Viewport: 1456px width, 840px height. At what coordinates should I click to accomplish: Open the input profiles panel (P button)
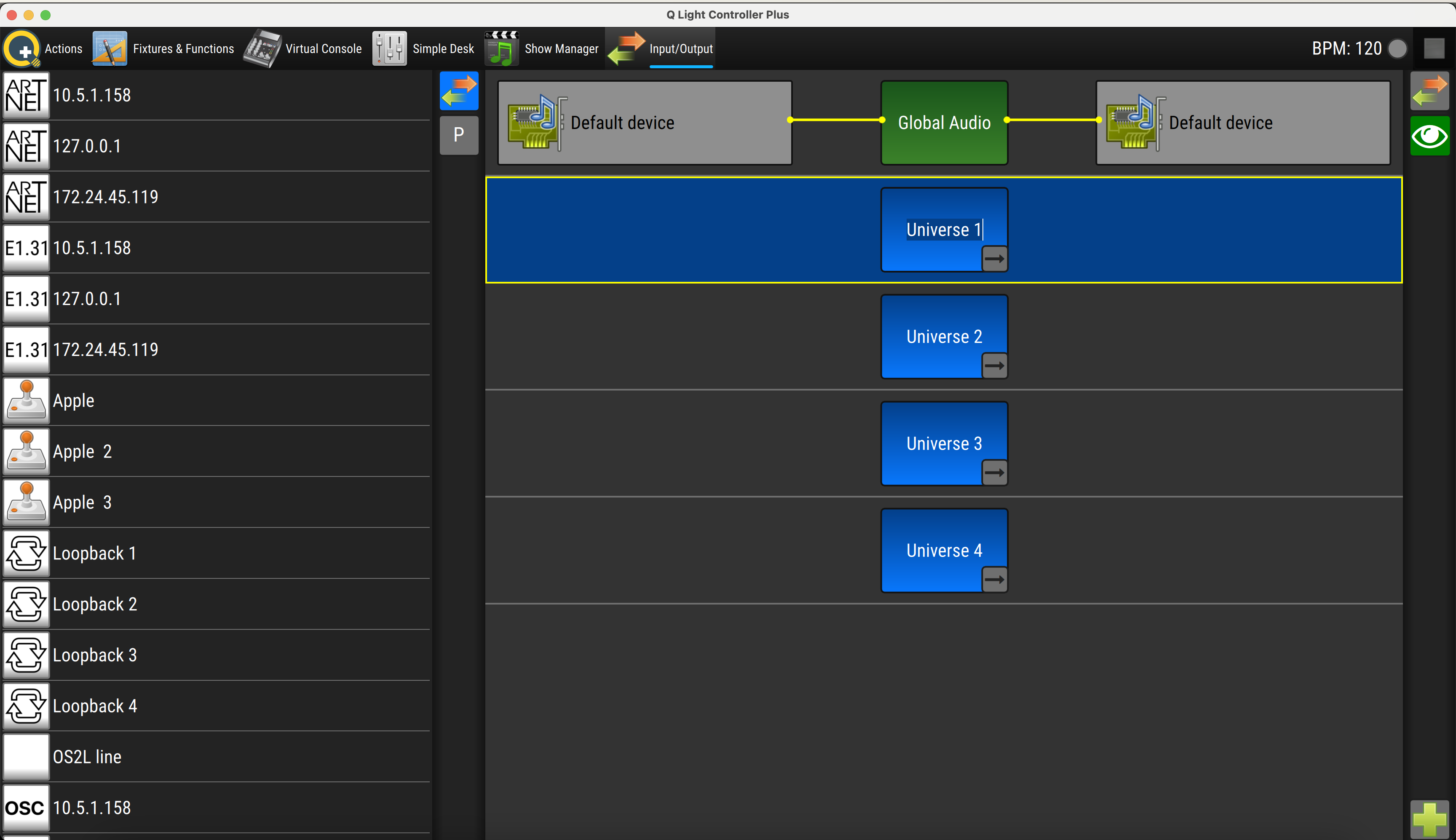click(459, 135)
